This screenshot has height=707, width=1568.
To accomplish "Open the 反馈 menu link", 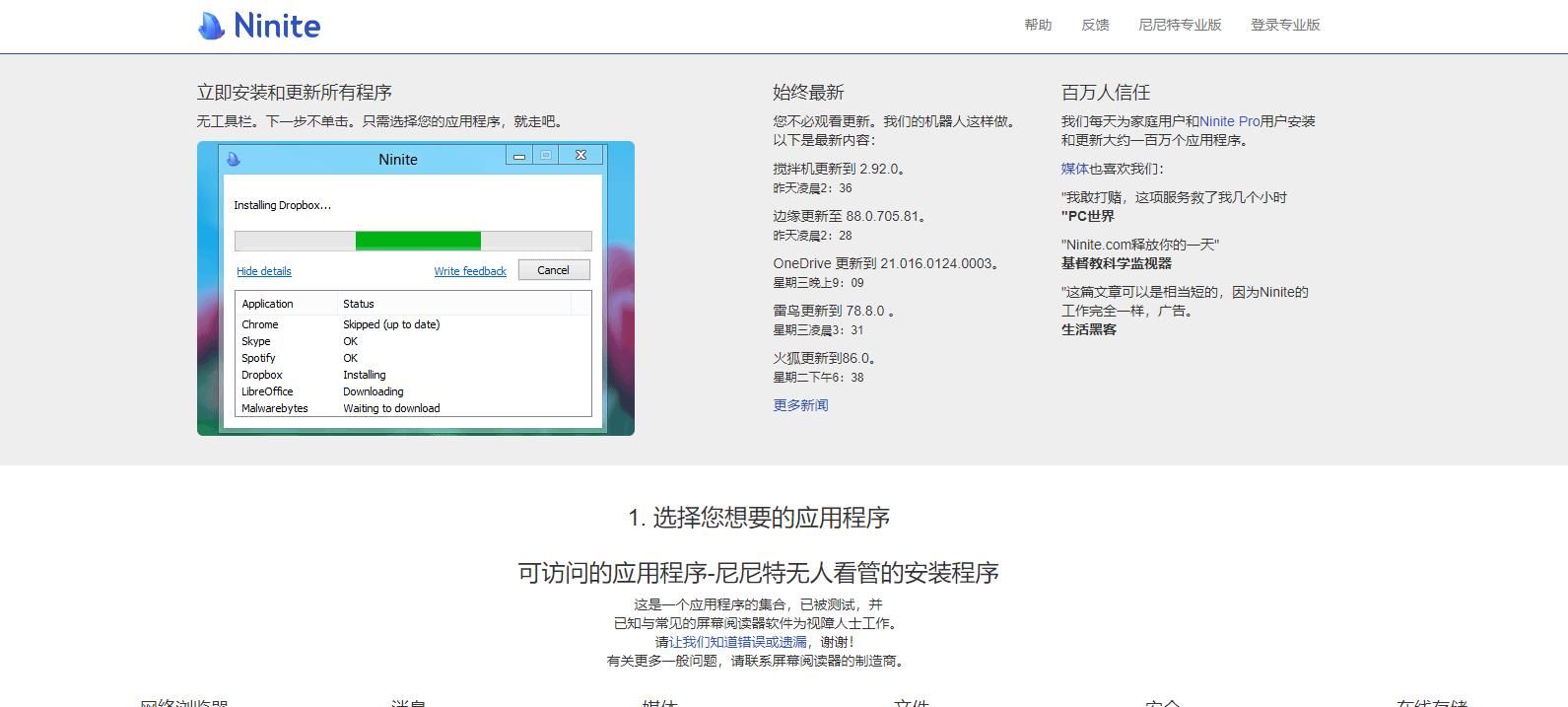I will (x=1095, y=25).
